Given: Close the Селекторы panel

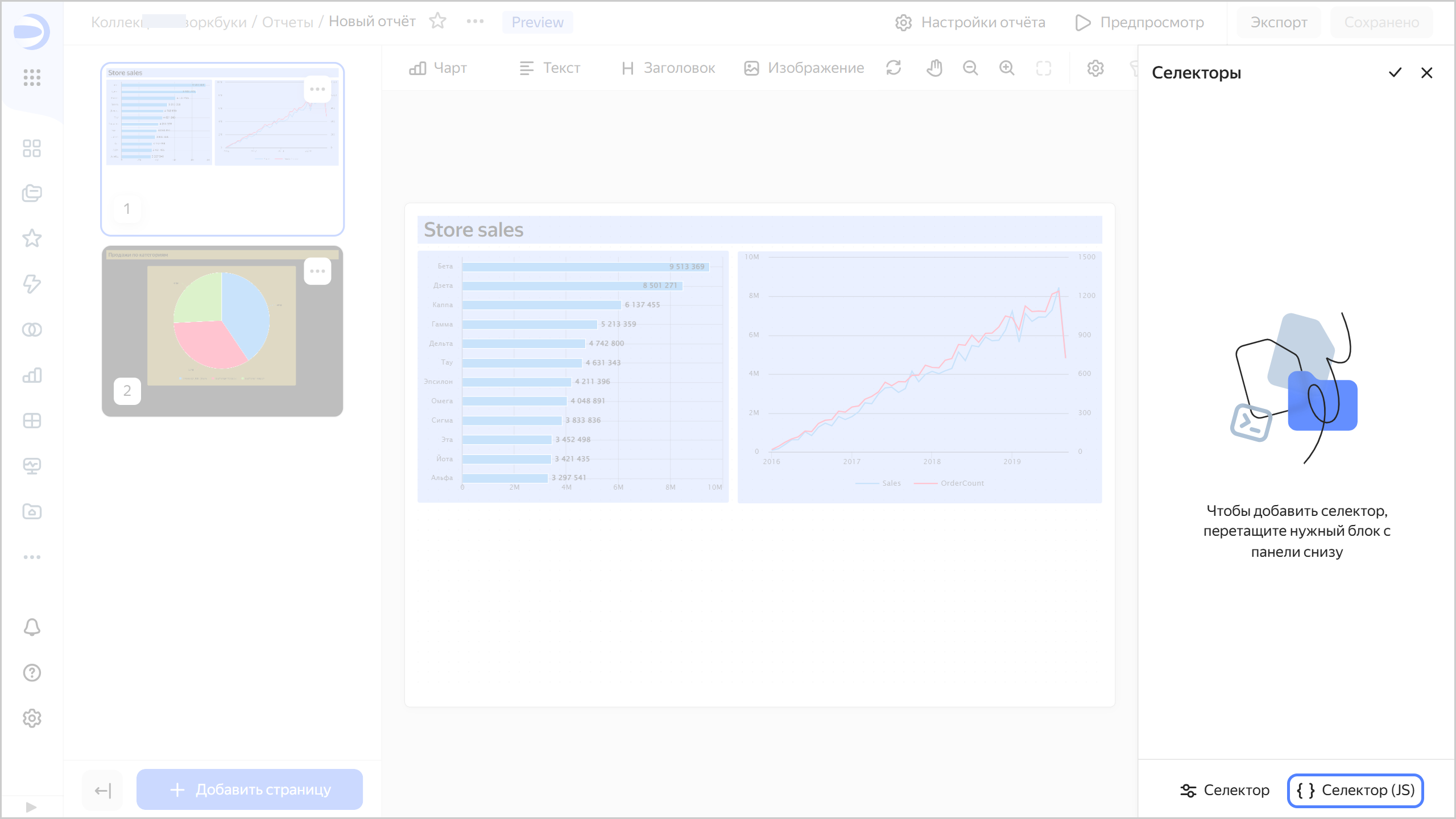Looking at the screenshot, I should 1426,73.
